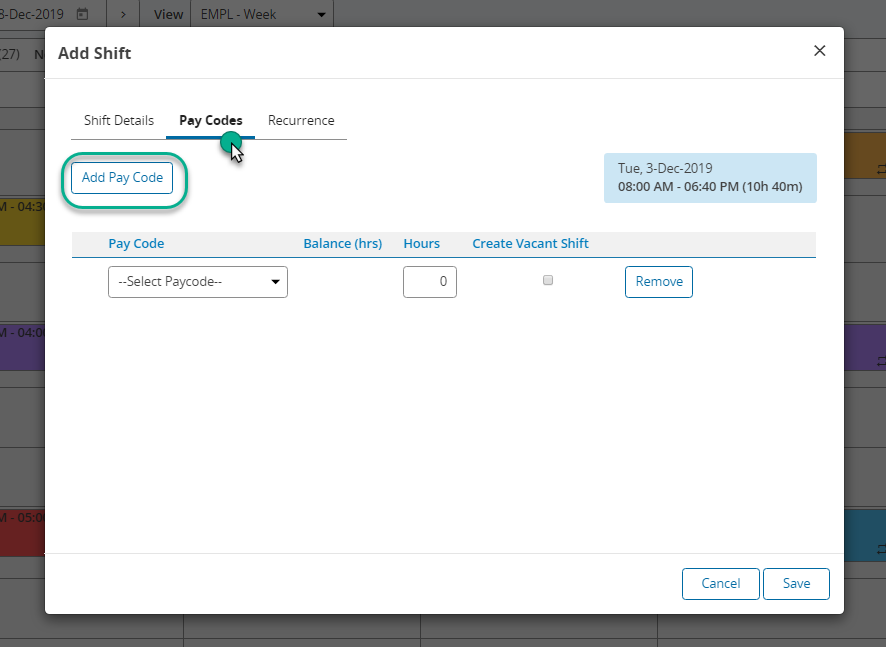Select the Pay Codes tab
This screenshot has height=647, width=886.
coord(211,120)
